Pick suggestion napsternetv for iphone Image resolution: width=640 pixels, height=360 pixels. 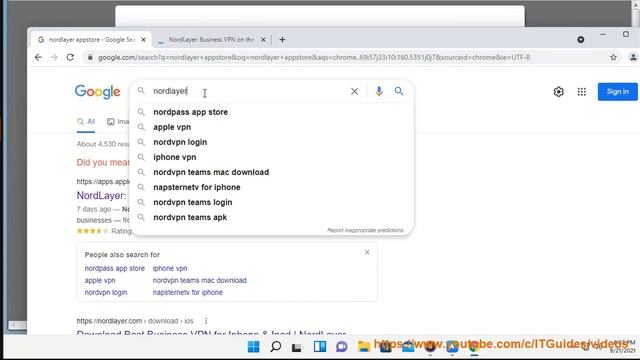click(197, 187)
